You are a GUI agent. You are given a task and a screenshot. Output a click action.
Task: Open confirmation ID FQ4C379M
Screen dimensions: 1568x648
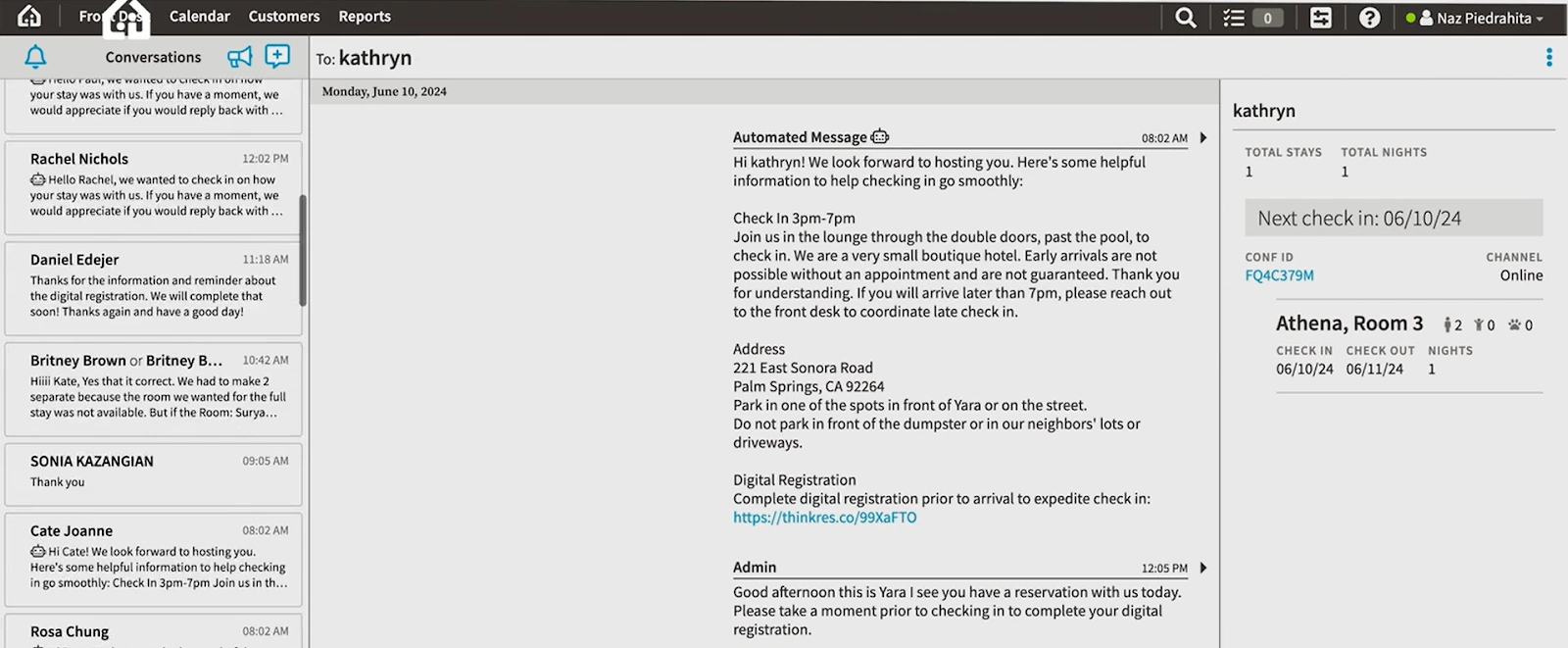tap(1280, 275)
